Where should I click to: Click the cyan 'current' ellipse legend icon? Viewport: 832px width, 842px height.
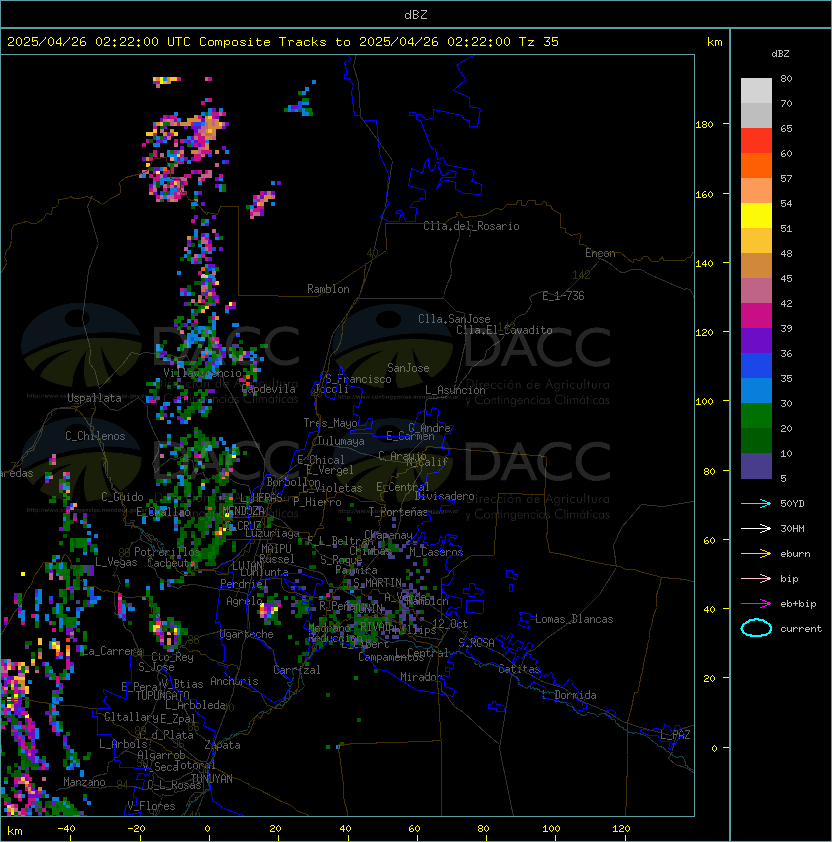pyautogui.click(x=756, y=628)
